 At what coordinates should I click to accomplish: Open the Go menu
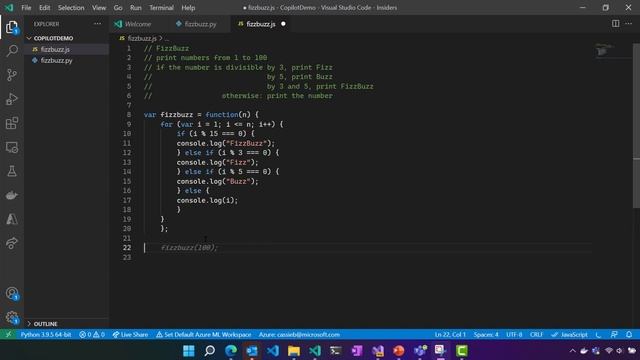tap(118, 7)
